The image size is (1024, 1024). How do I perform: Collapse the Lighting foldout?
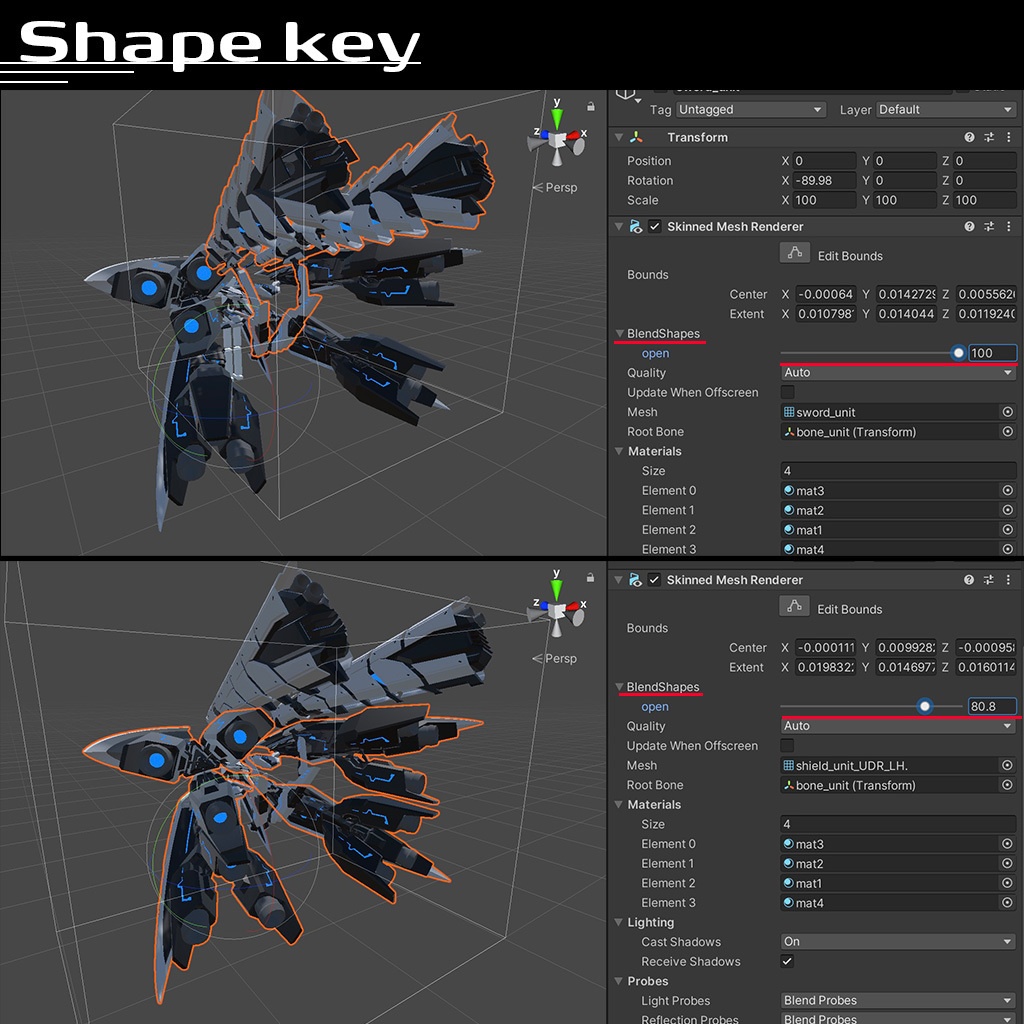[x=618, y=922]
